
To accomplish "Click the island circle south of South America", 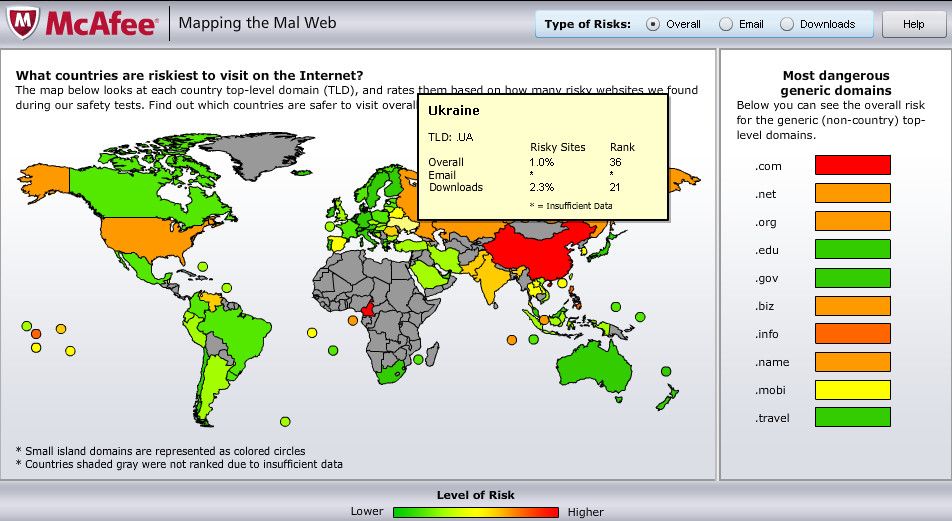I will click(285, 421).
